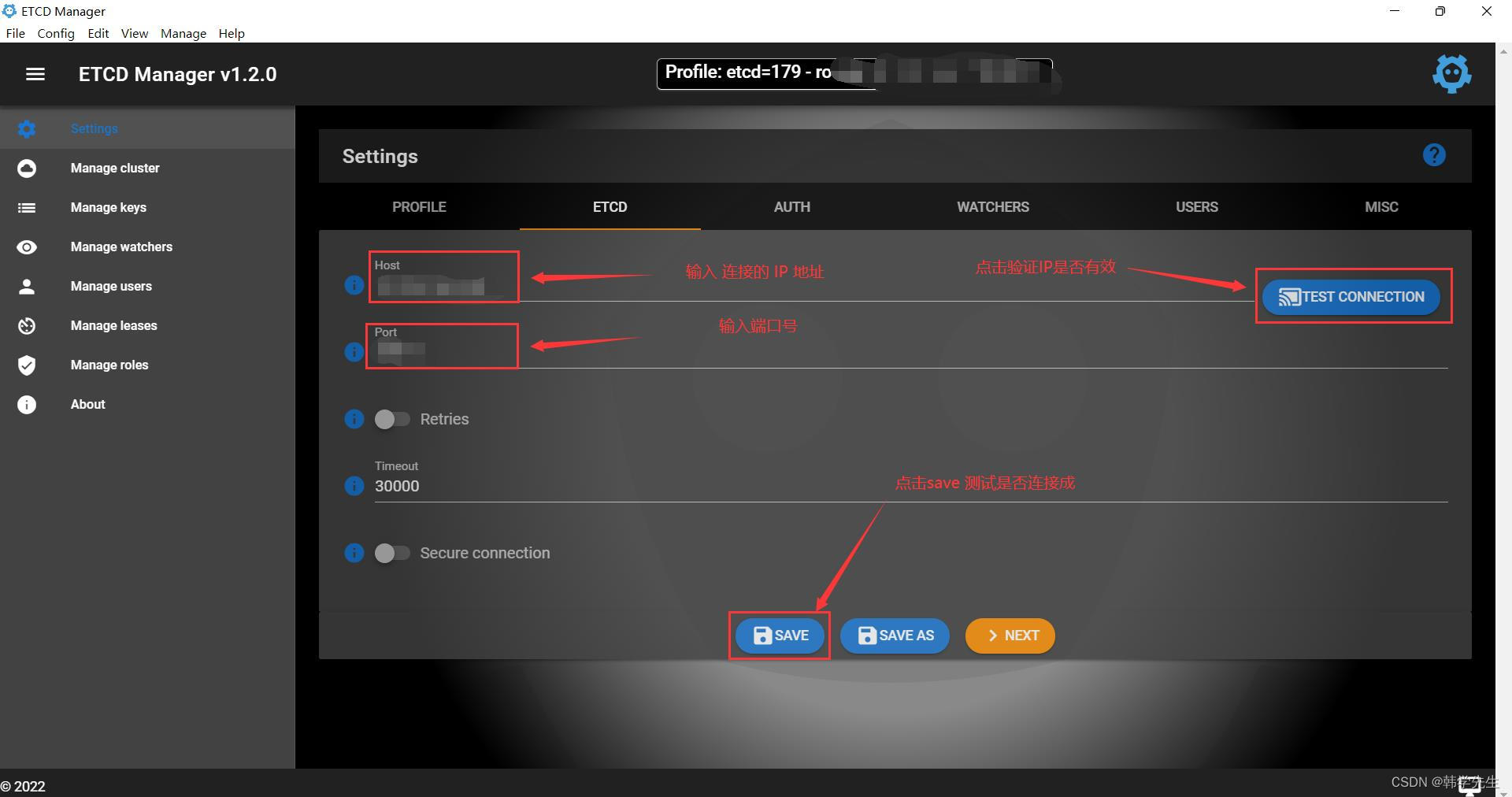Open the USERS tab
The height and width of the screenshot is (797, 1512).
(x=1197, y=207)
